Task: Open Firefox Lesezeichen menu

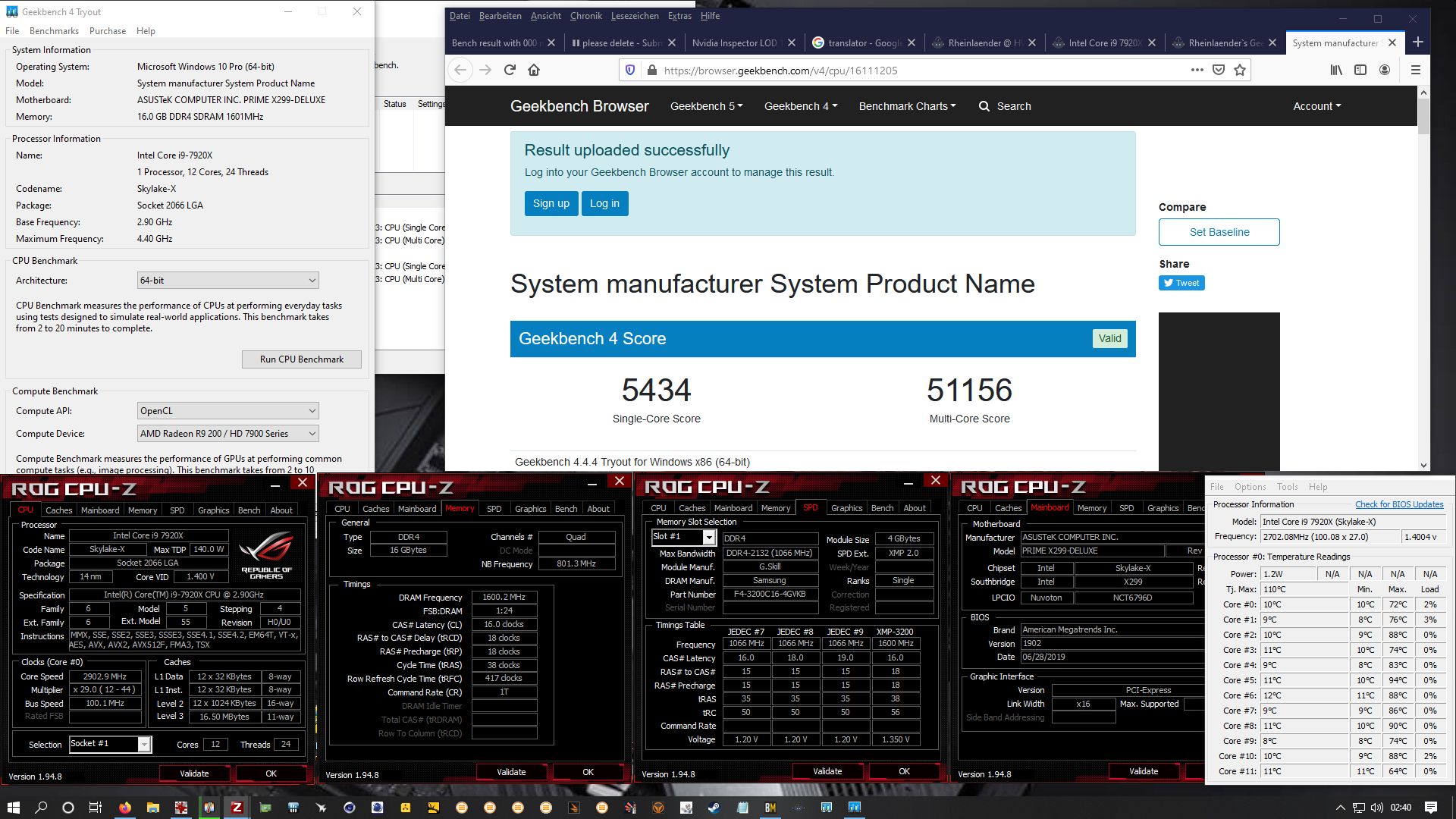Action: pos(635,16)
